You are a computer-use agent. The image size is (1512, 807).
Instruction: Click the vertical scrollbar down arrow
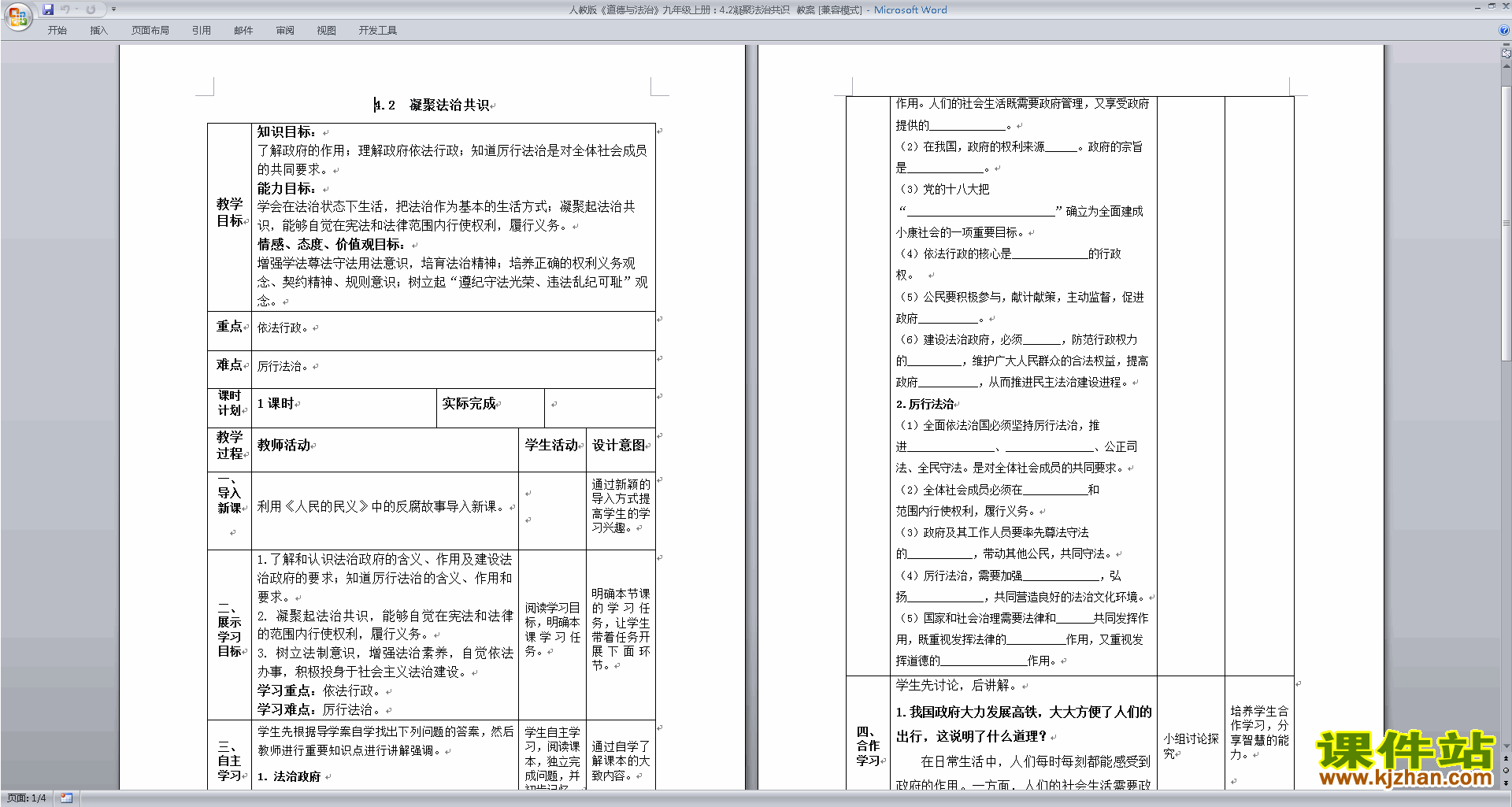(1506, 746)
